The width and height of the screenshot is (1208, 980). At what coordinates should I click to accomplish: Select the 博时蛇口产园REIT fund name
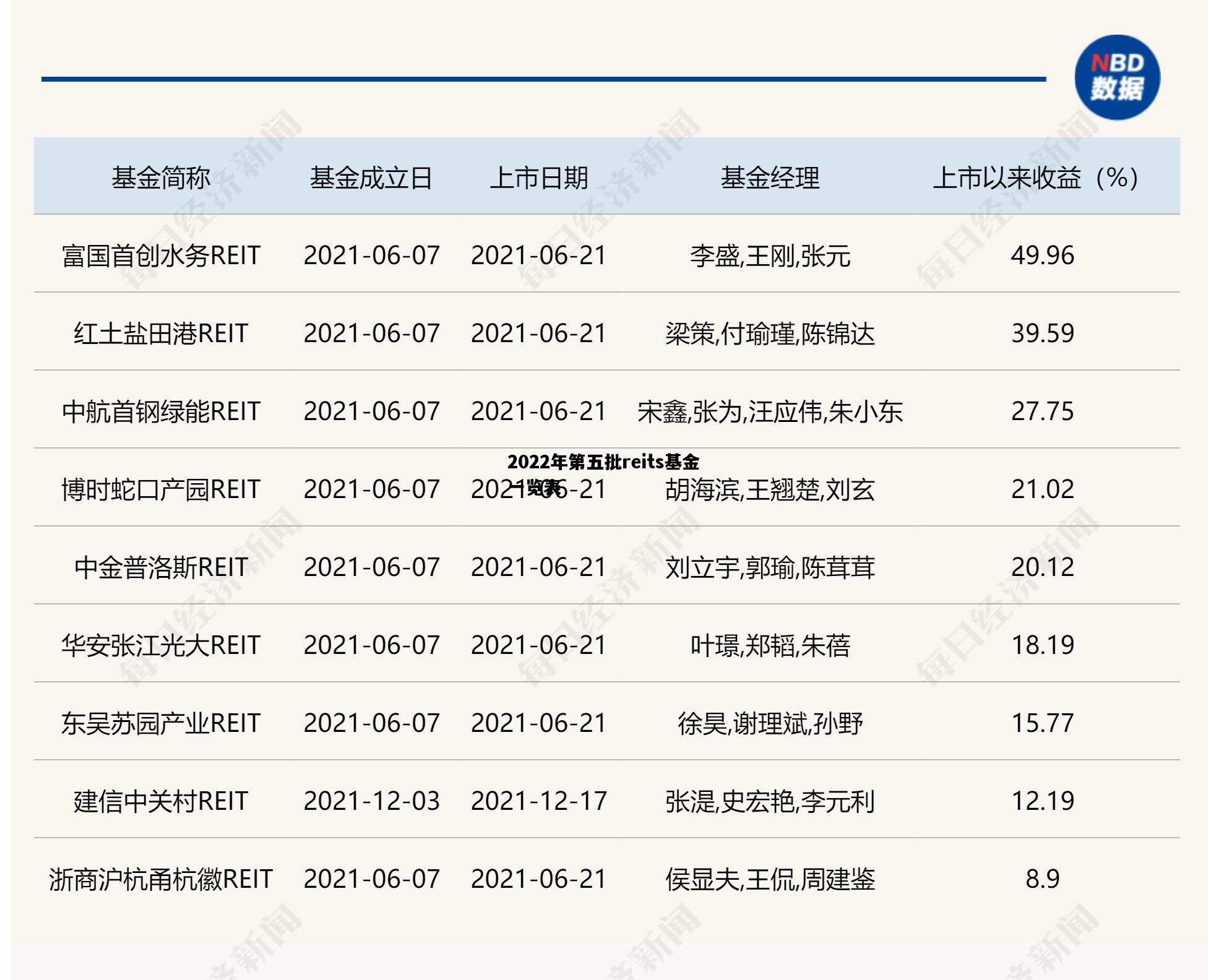(x=161, y=489)
